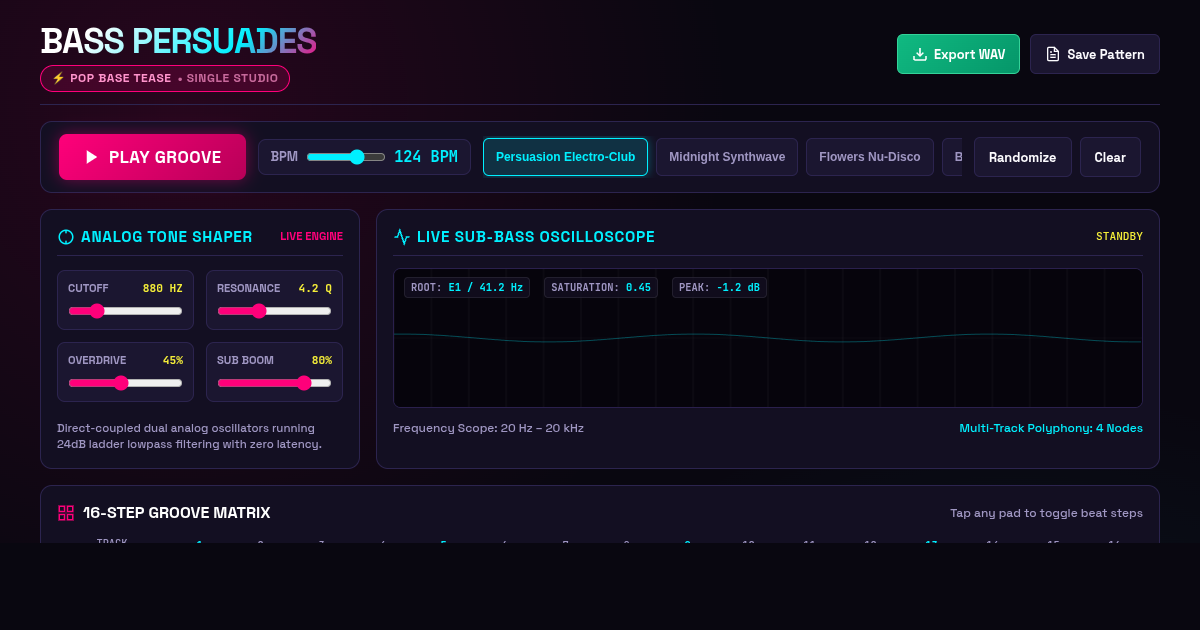The image size is (1200, 630).
Task: Randomize the groove pattern
Action: (1022, 157)
